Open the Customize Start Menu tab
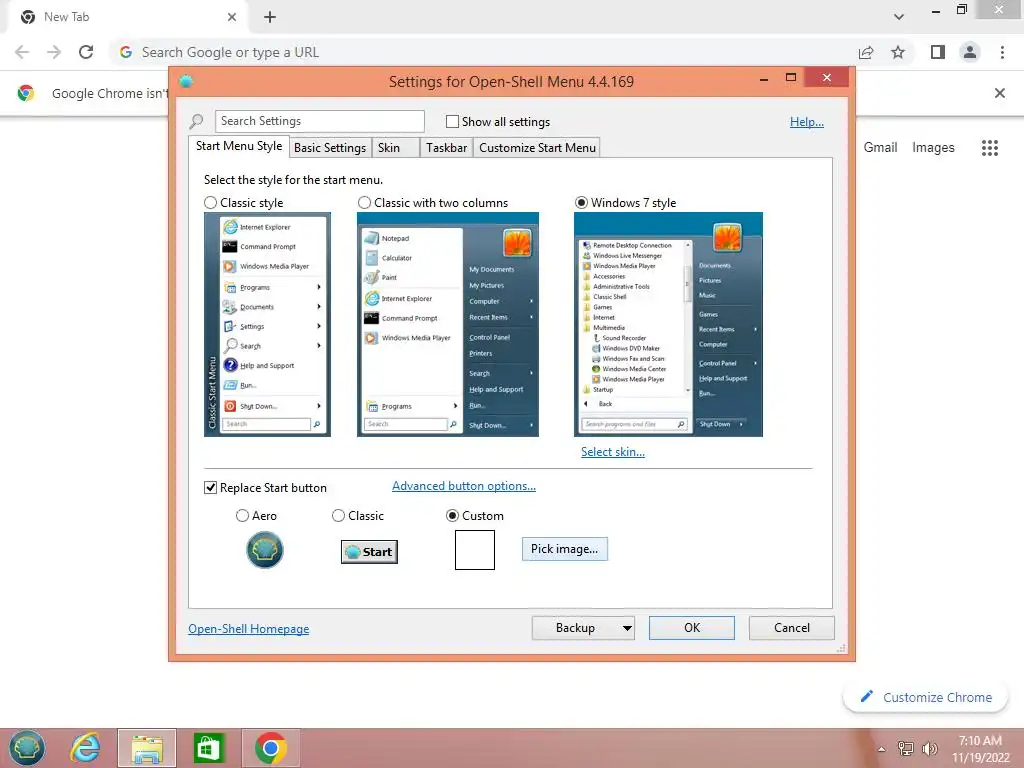The width and height of the screenshot is (1024, 768). pos(537,148)
